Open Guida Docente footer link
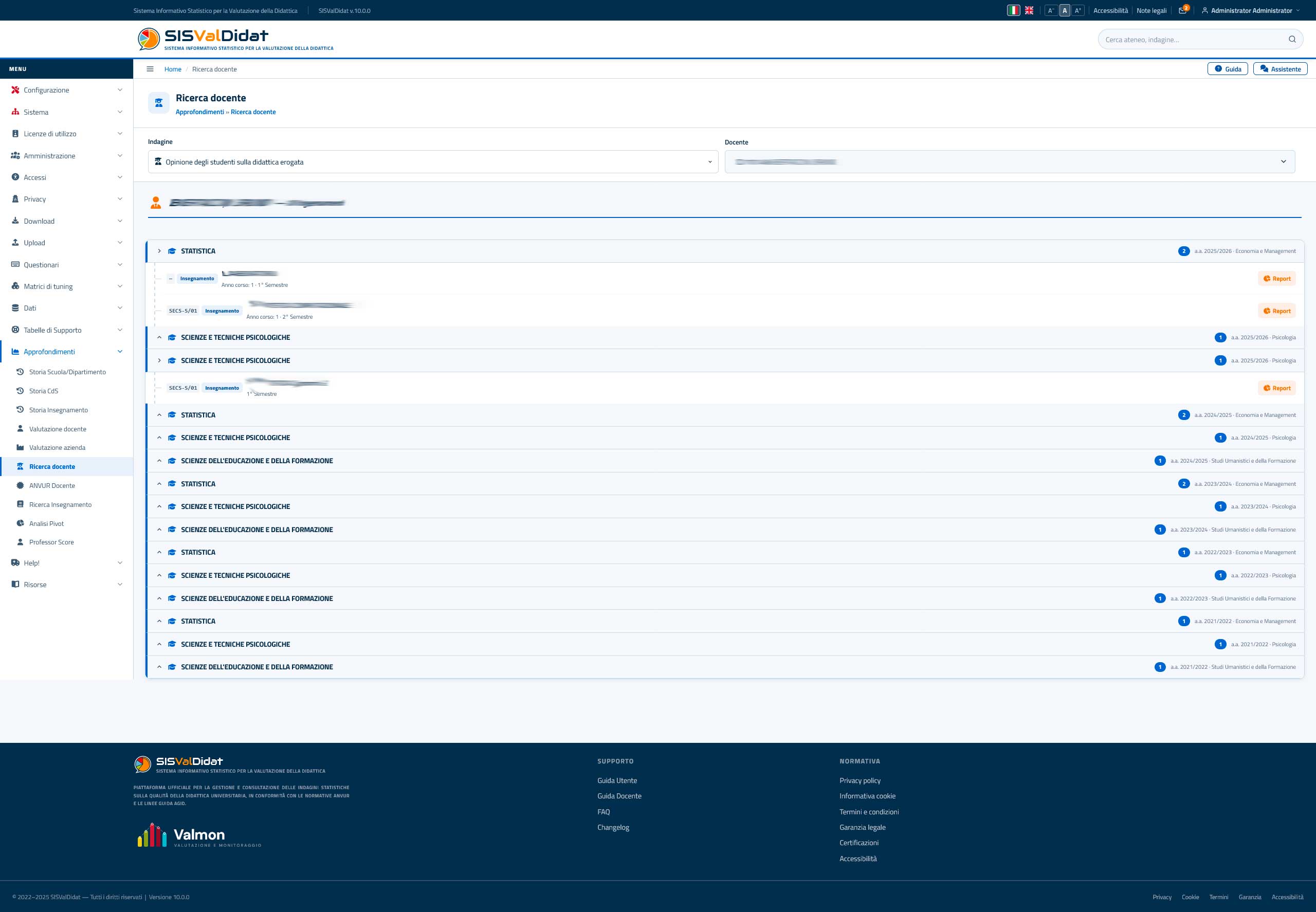 (619, 796)
